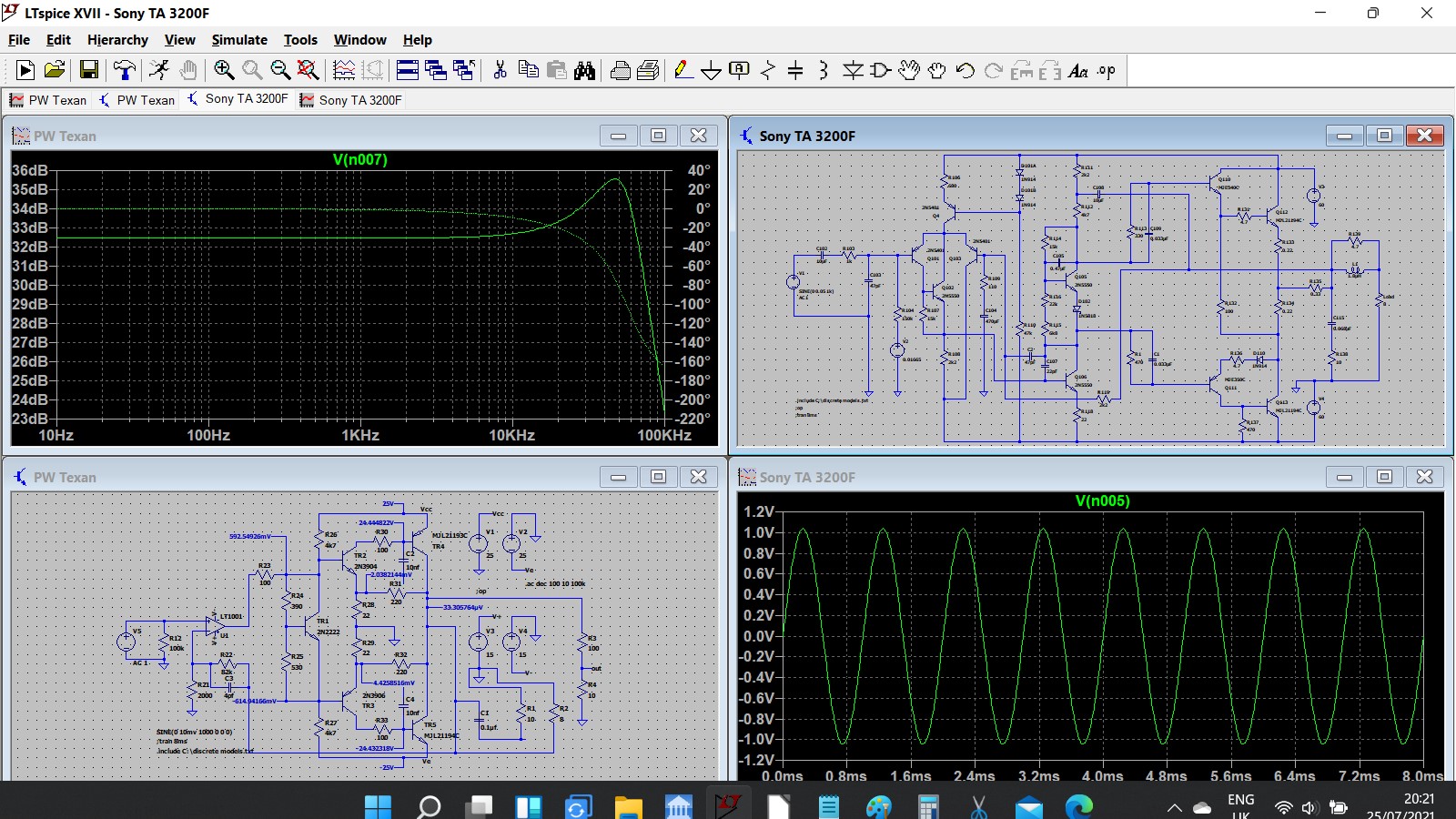The width and height of the screenshot is (1456, 819).
Task: Place a Capacitor component
Action: point(795,70)
